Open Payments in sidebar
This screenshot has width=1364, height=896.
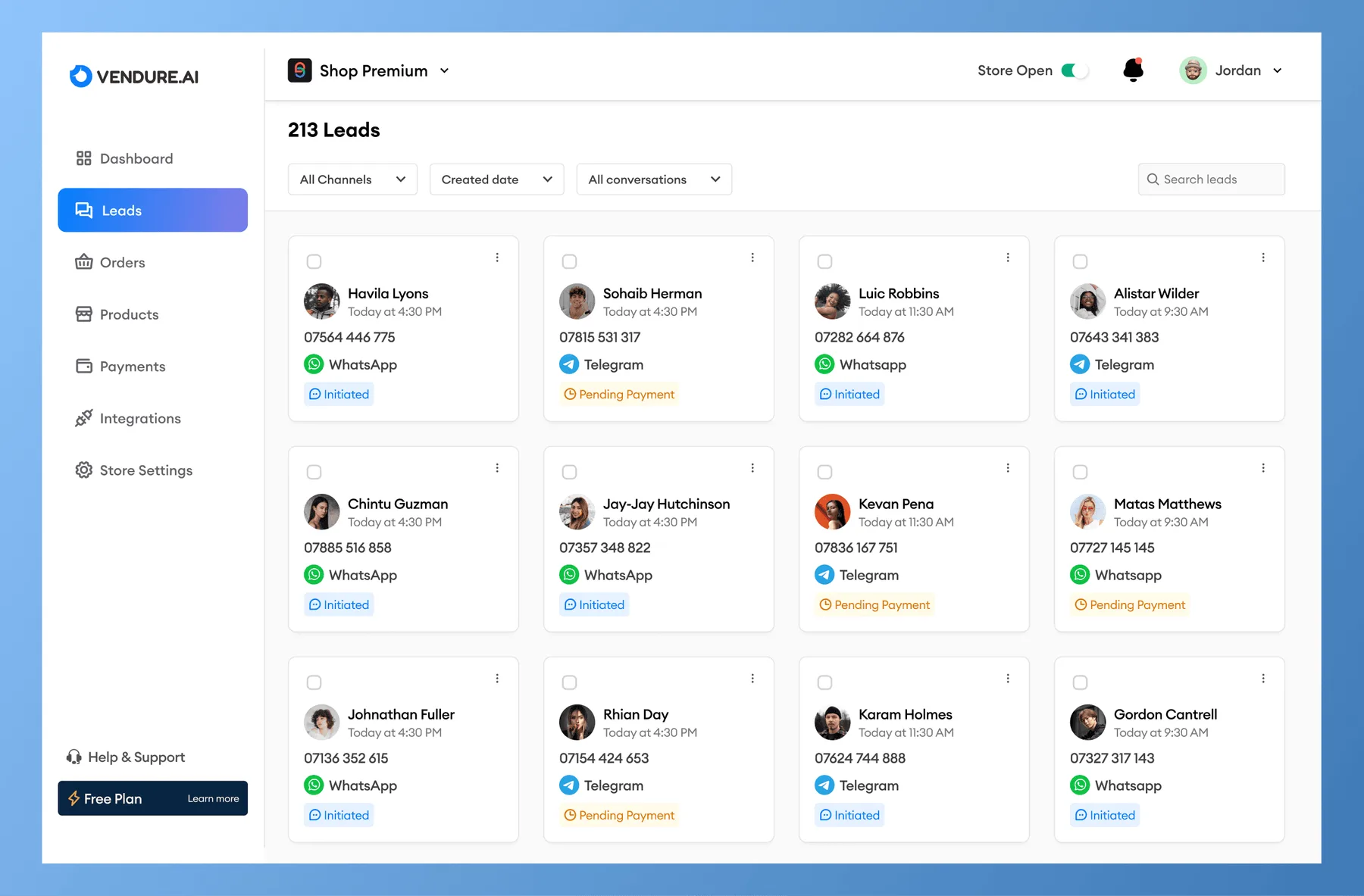[120, 367]
